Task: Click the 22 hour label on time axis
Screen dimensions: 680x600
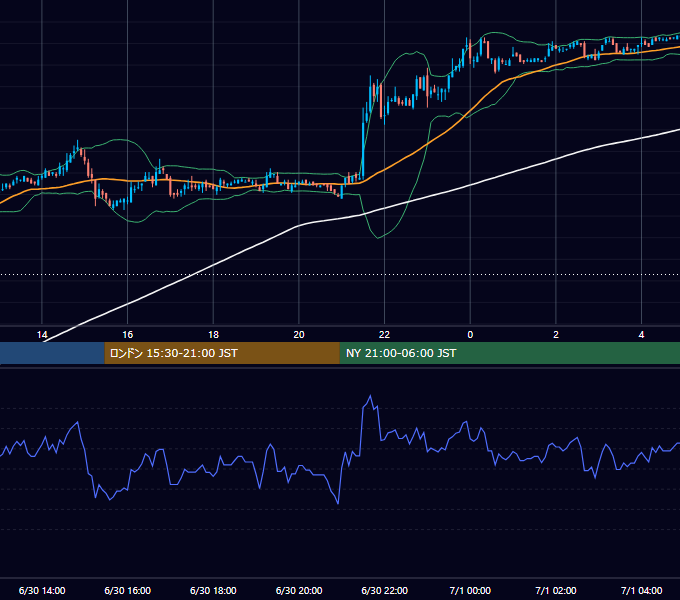Action: click(384, 335)
